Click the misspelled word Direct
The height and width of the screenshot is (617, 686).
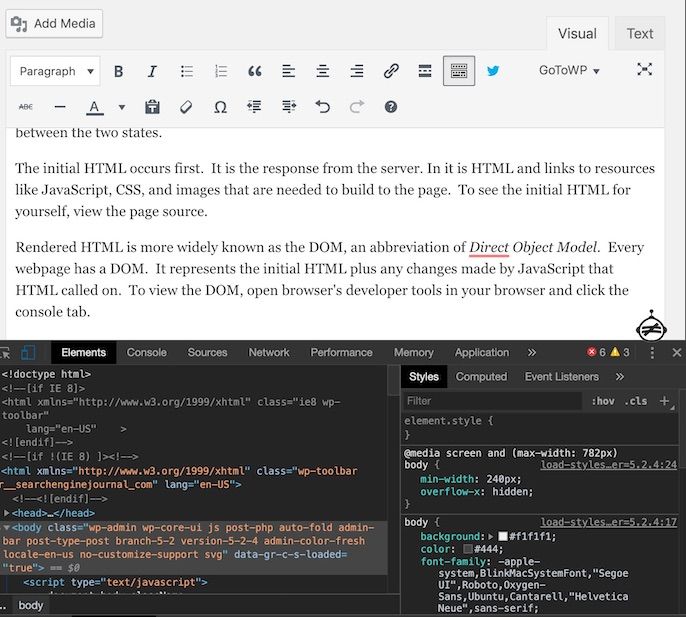[x=489, y=247]
